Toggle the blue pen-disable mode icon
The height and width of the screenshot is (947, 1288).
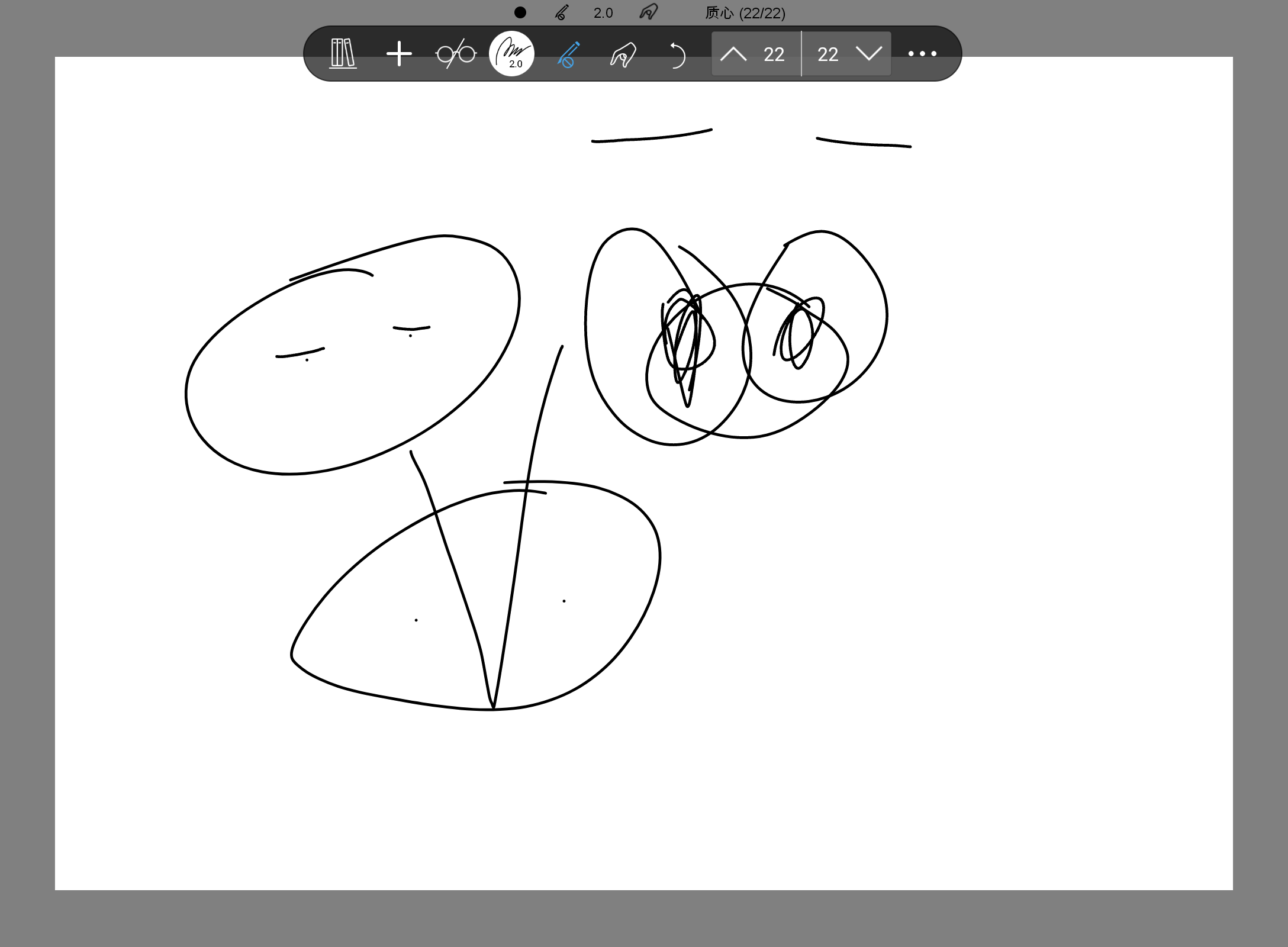tap(568, 54)
